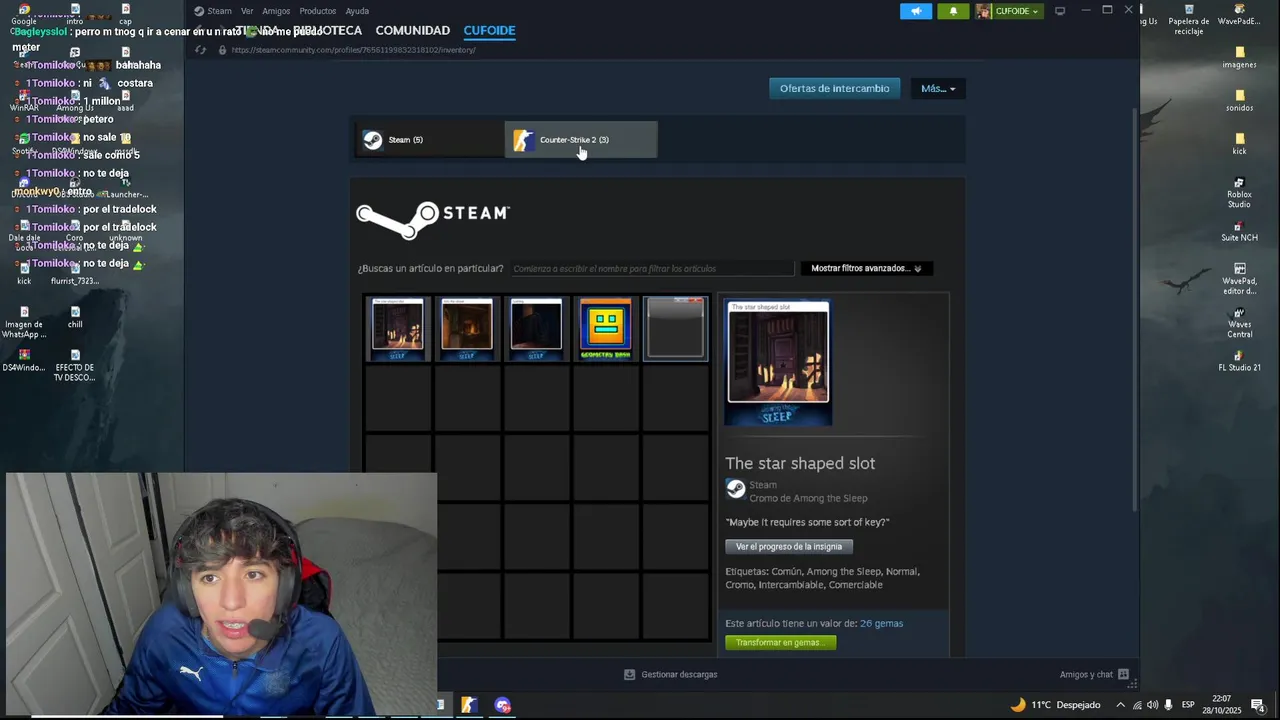Open Gestionar descargas
Viewport: 1280px width, 720px height.
point(679,675)
